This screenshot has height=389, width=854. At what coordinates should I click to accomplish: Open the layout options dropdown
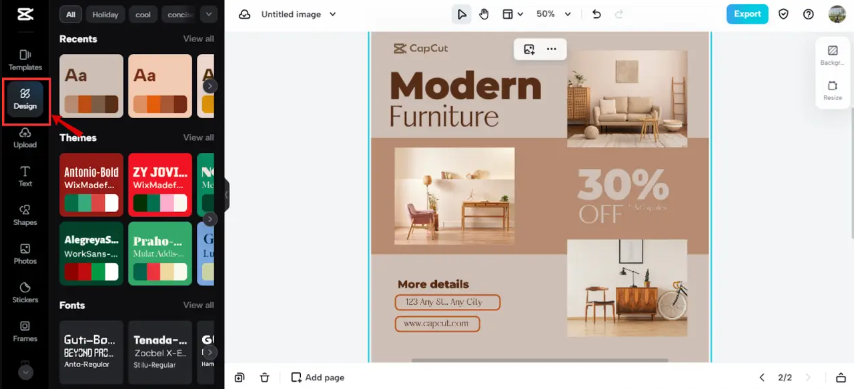(513, 15)
